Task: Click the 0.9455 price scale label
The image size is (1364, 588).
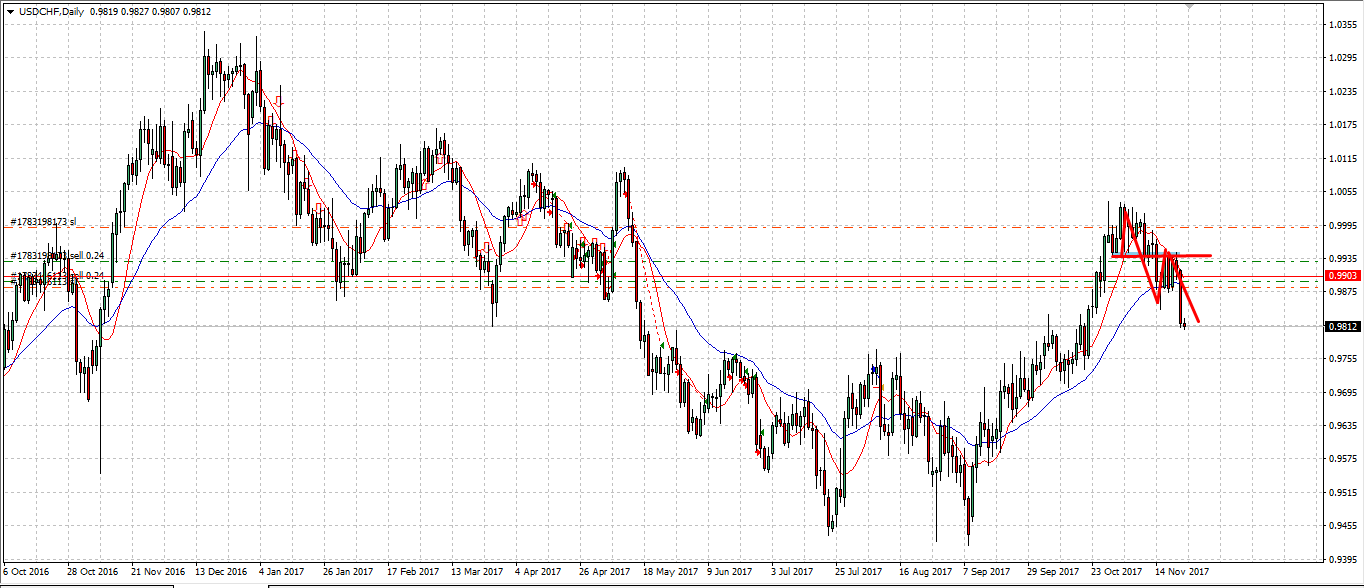Action: 1343,525
